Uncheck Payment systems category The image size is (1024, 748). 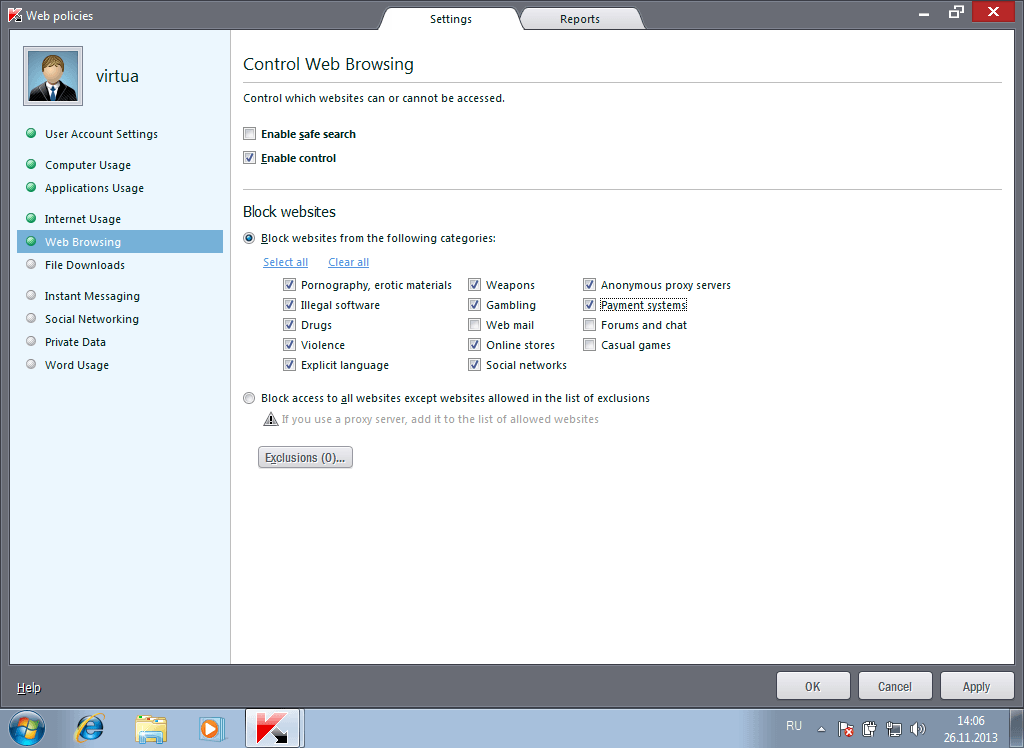590,304
